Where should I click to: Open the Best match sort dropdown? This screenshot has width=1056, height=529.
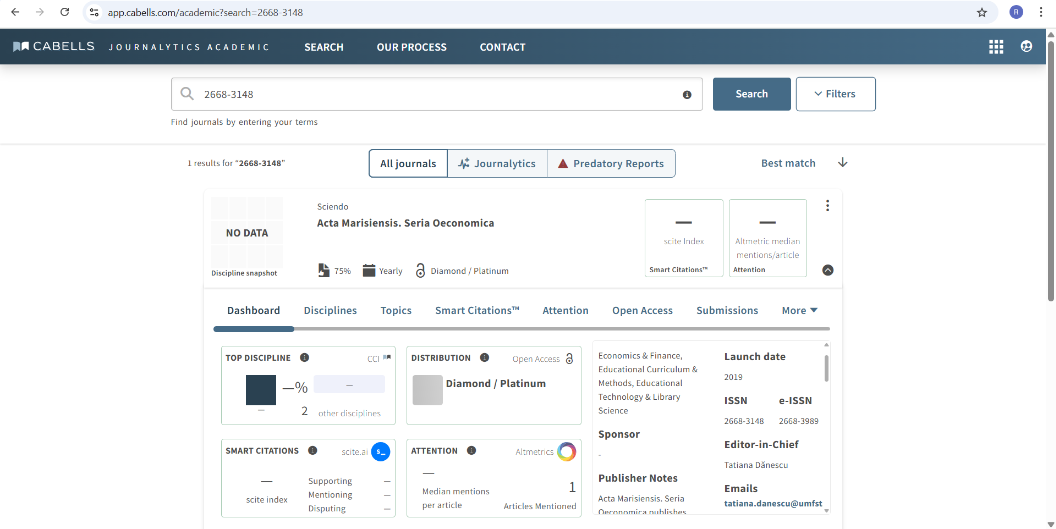(788, 163)
